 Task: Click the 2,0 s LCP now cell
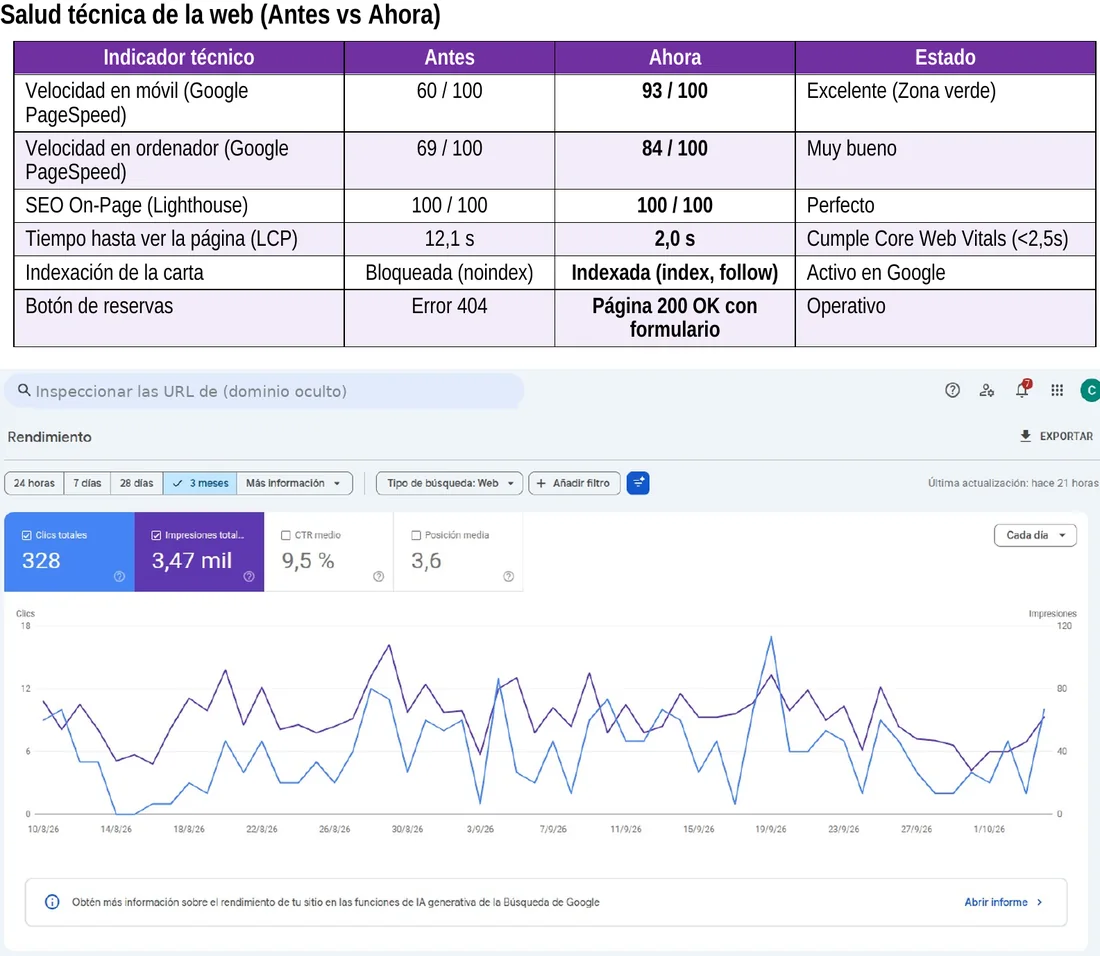click(x=675, y=238)
